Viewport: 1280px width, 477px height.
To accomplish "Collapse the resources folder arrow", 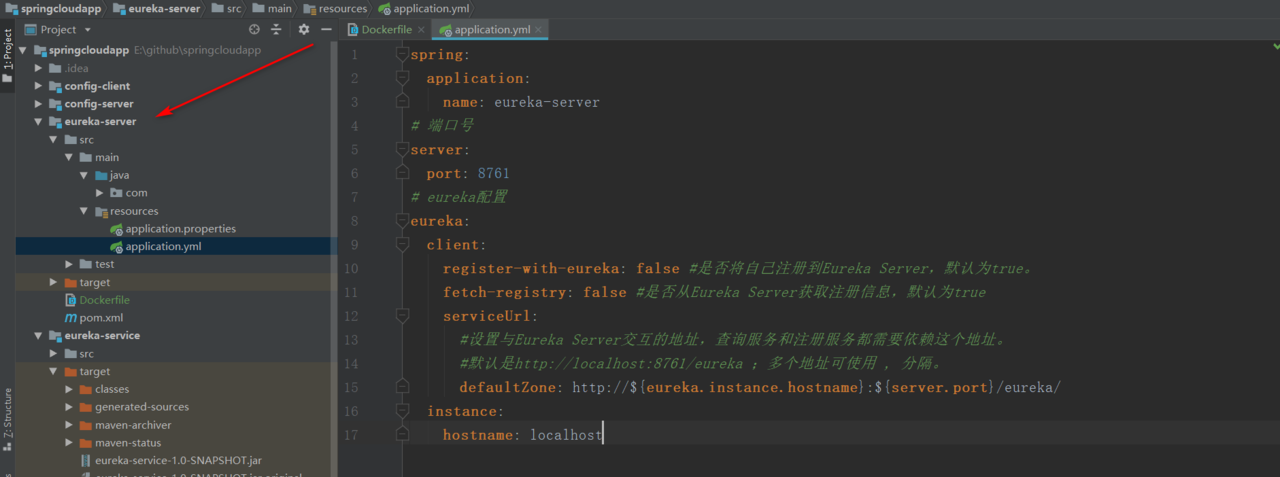I will [85, 211].
